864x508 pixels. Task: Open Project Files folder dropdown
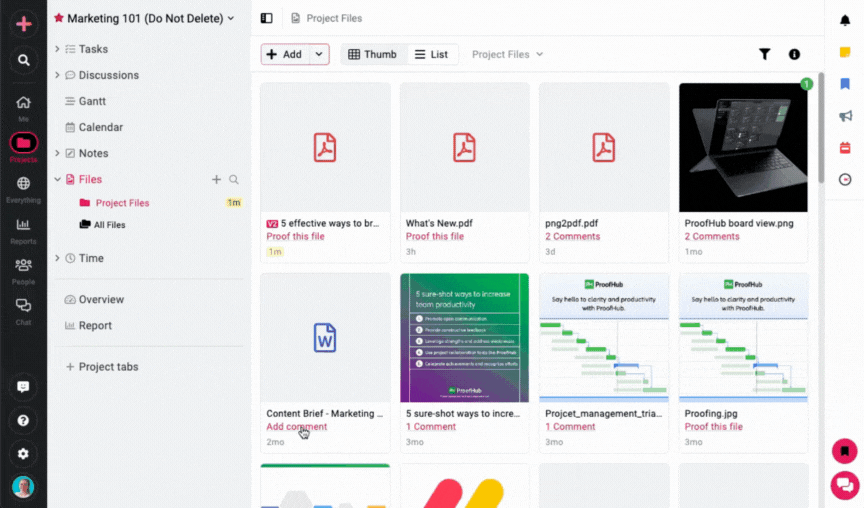[x=507, y=54]
